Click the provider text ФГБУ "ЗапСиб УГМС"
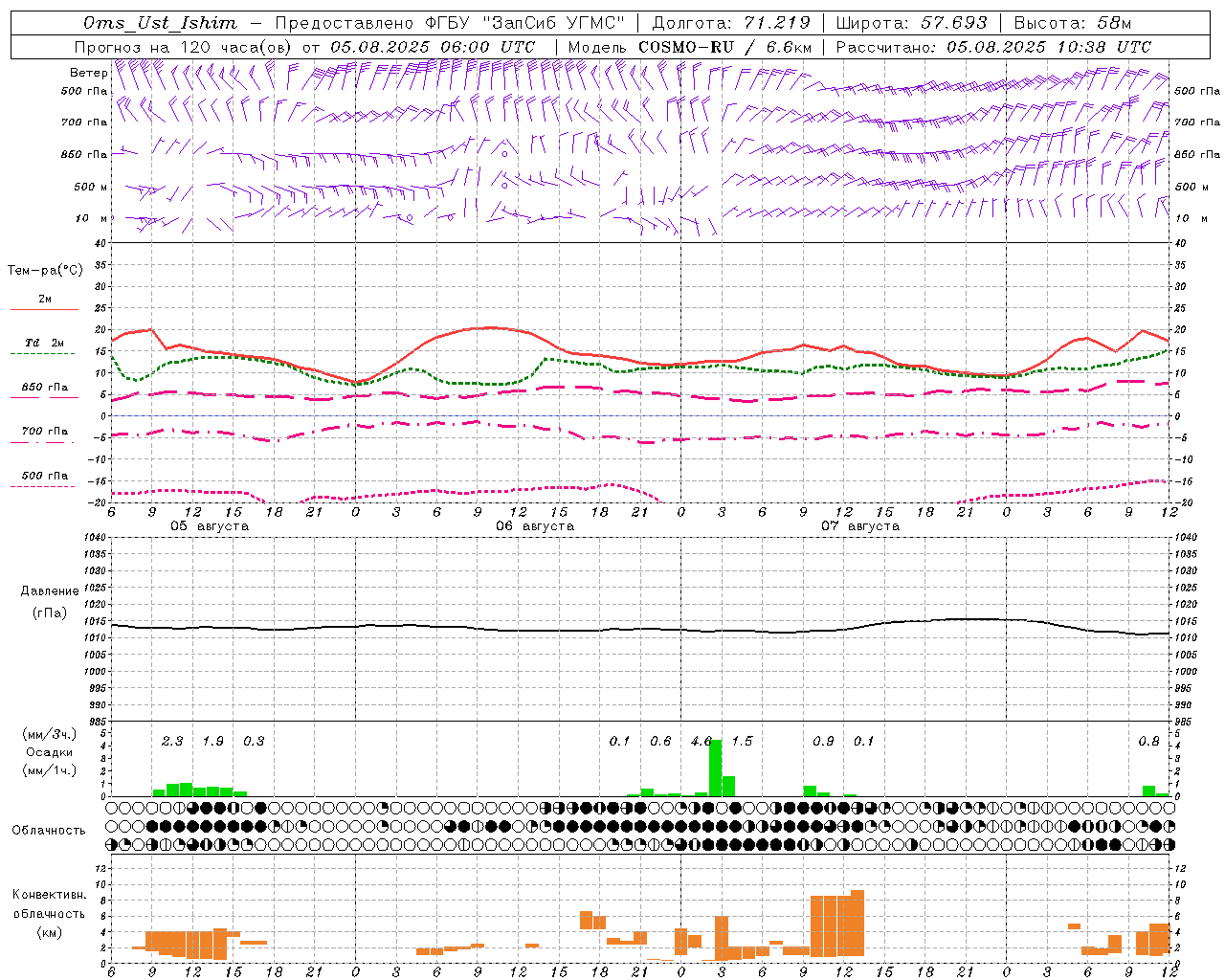1225x980 pixels. (523, 23)
